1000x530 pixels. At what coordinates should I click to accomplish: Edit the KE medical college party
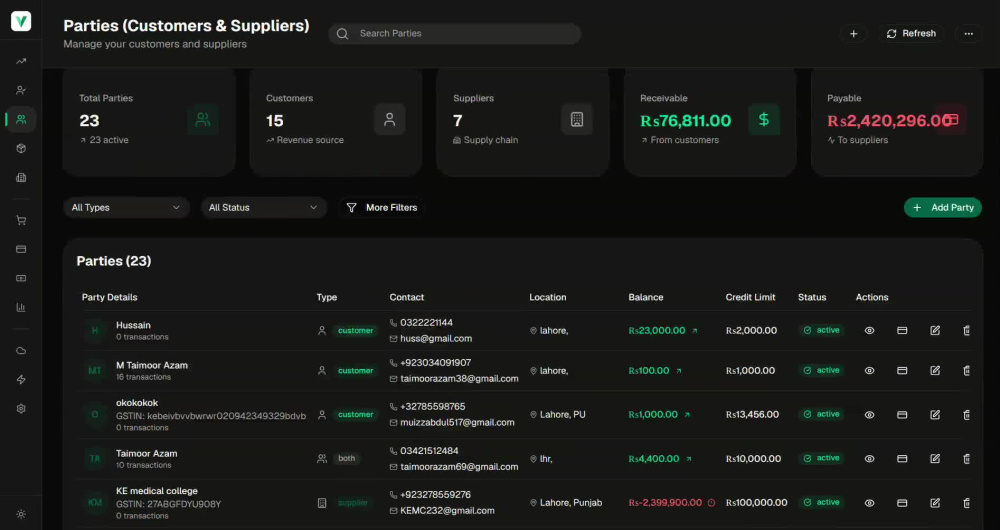click(x=935, y=503)
